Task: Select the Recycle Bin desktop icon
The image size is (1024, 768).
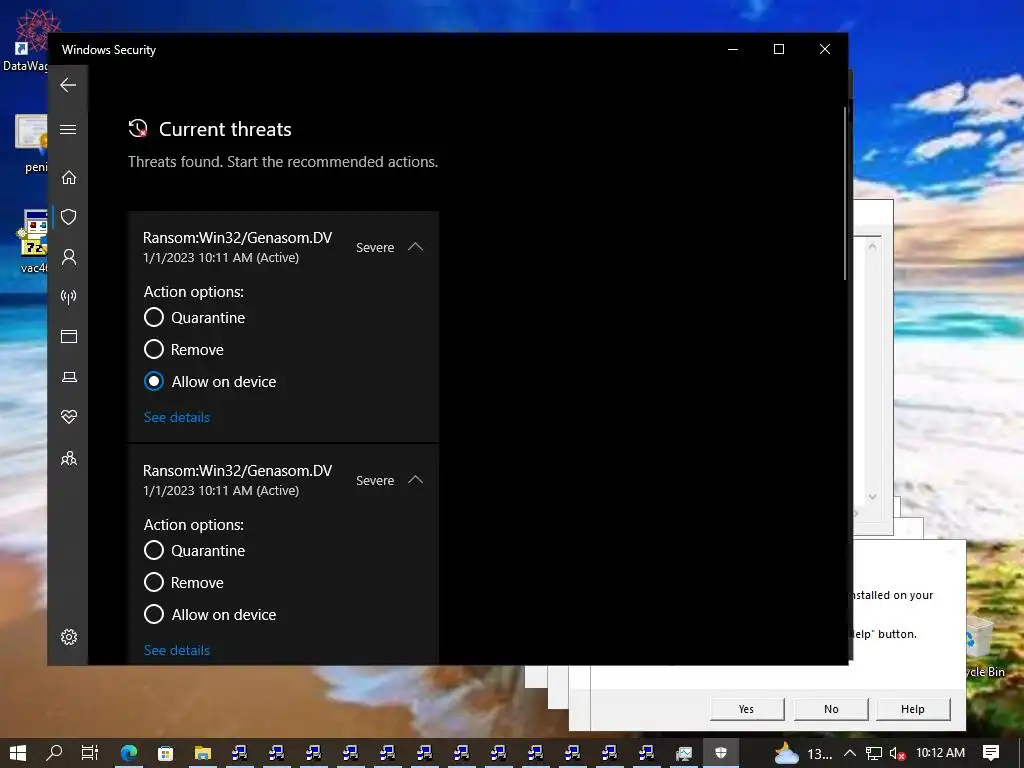Action: pyautogui.click(x=986, y=647)
